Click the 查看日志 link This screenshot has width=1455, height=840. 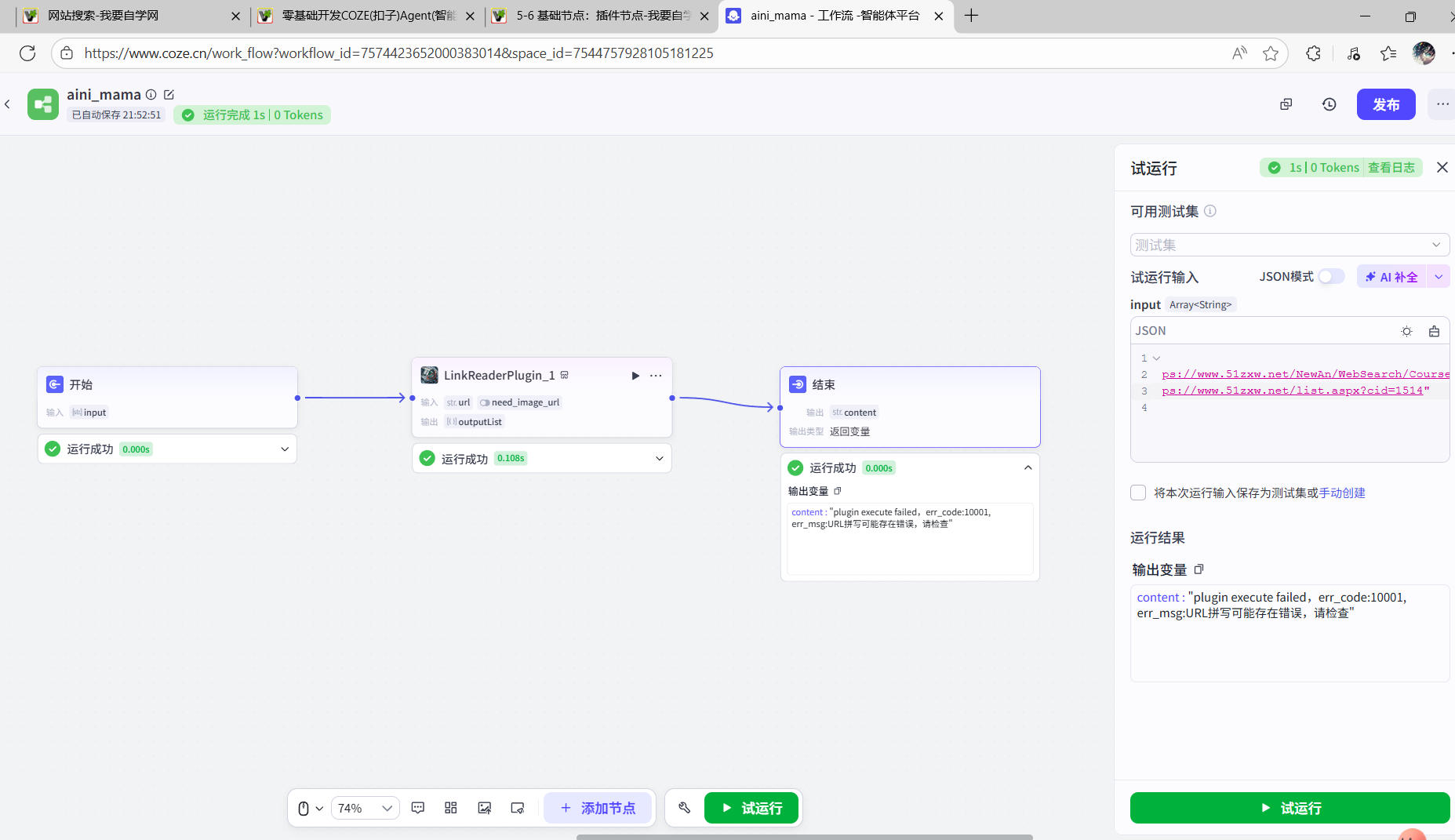[x=1391, y=168]
